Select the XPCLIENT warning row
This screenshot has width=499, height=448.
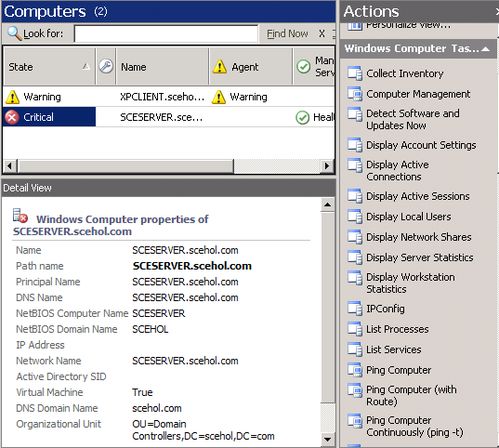169,97
